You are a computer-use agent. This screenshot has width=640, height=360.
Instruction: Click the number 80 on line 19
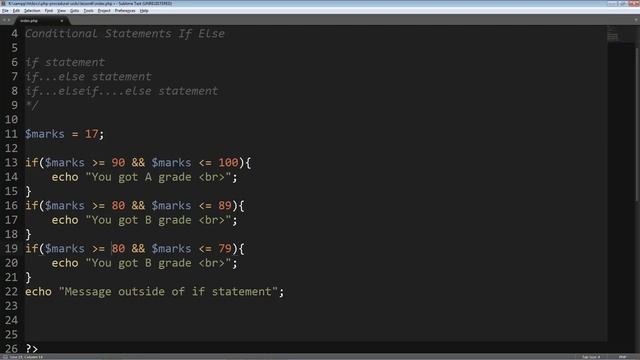pos(118,249)
